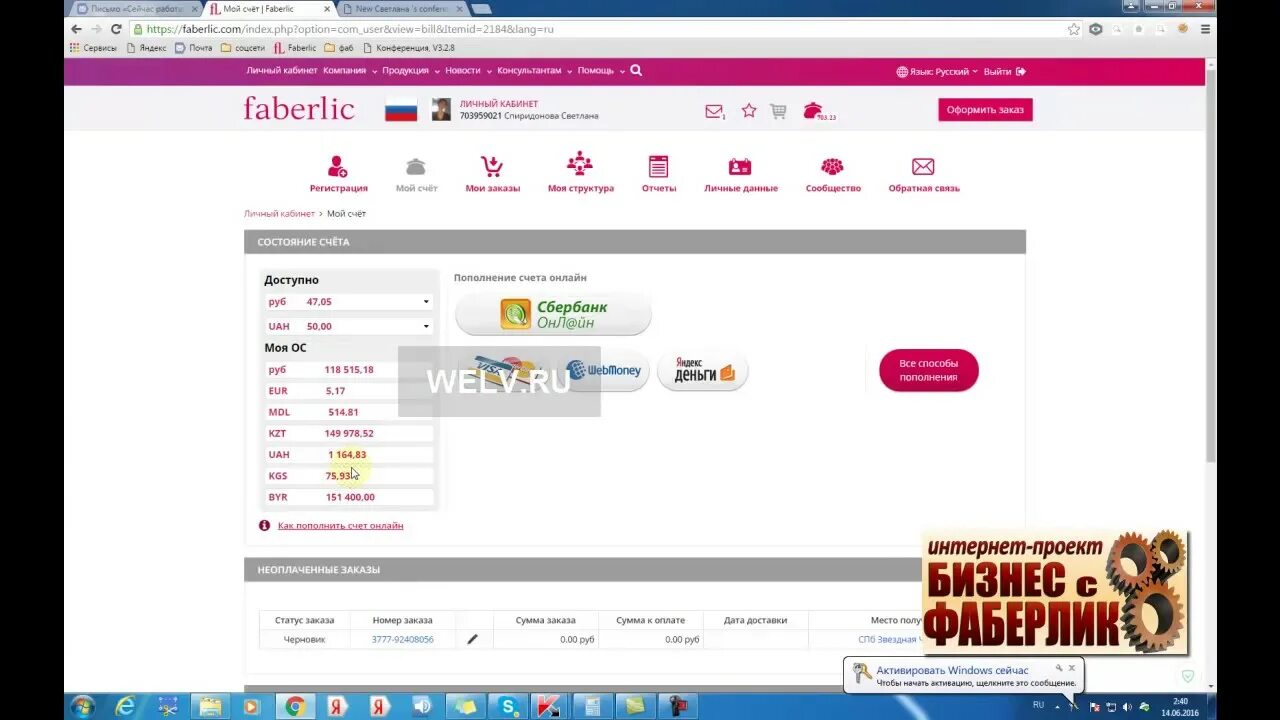This screenshot has height=720, width=1280.
Task: Reload the page in Chrome
Action: point(116,29)
